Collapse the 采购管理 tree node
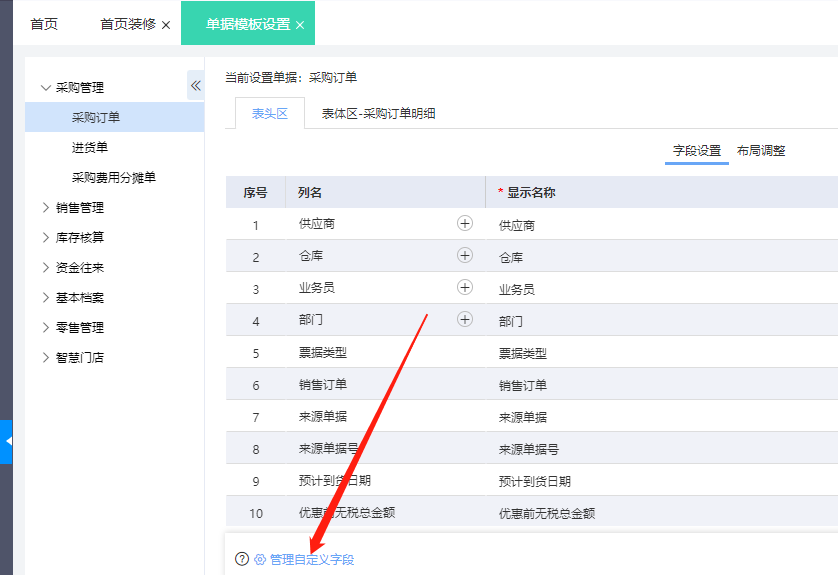 pyautogui.click(x=46, y=88)
